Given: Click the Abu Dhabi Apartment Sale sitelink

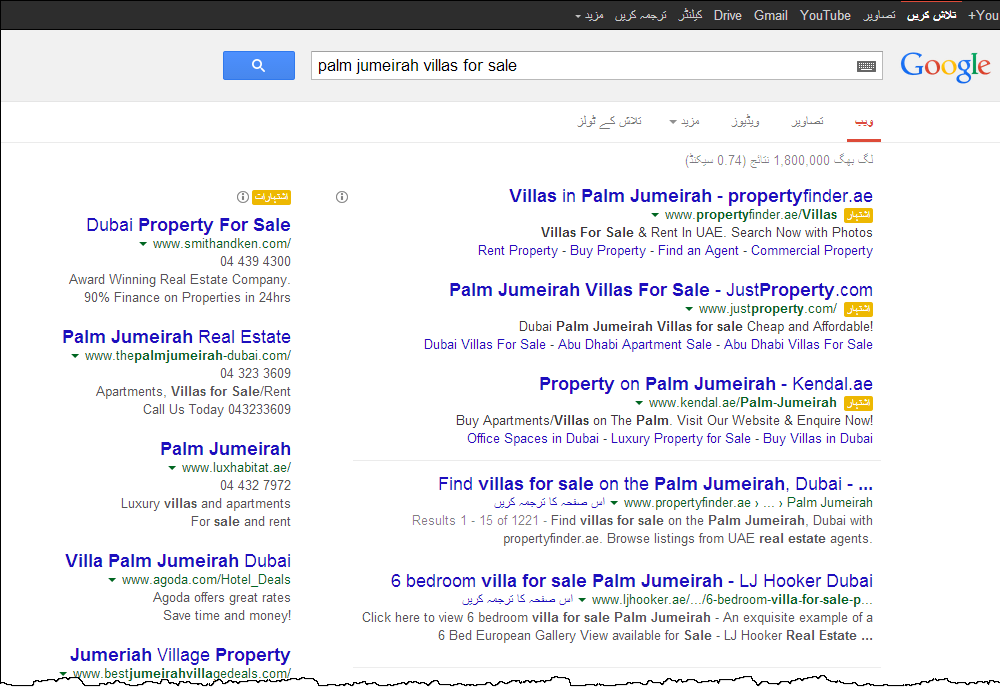Looking at the screenshot, I should point(635,344).
